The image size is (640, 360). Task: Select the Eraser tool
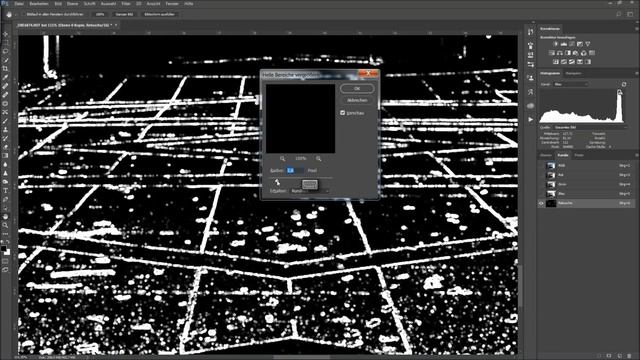point(5,147)
